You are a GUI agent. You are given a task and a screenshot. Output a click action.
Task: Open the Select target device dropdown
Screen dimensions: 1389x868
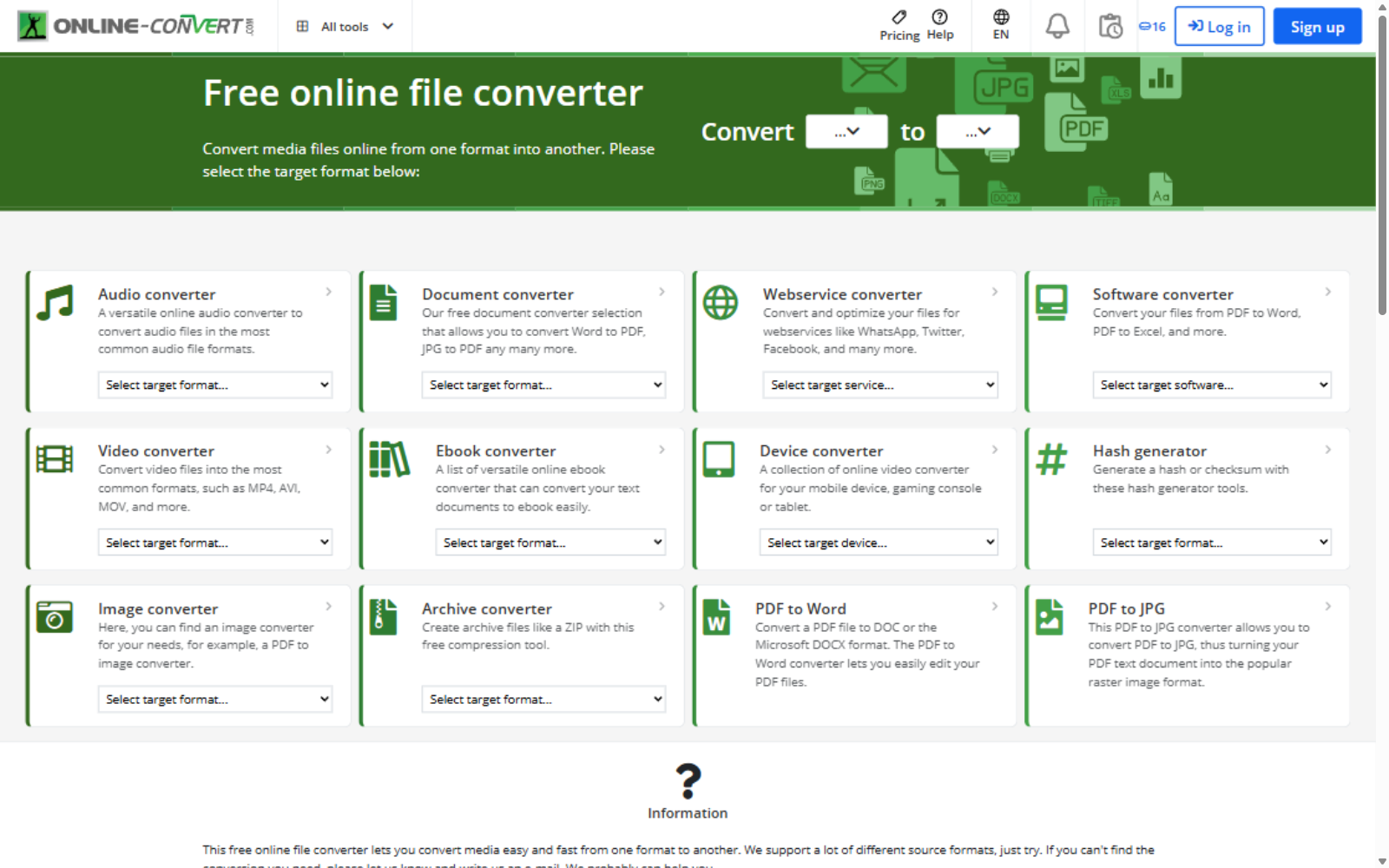click(x=879, y=542)
